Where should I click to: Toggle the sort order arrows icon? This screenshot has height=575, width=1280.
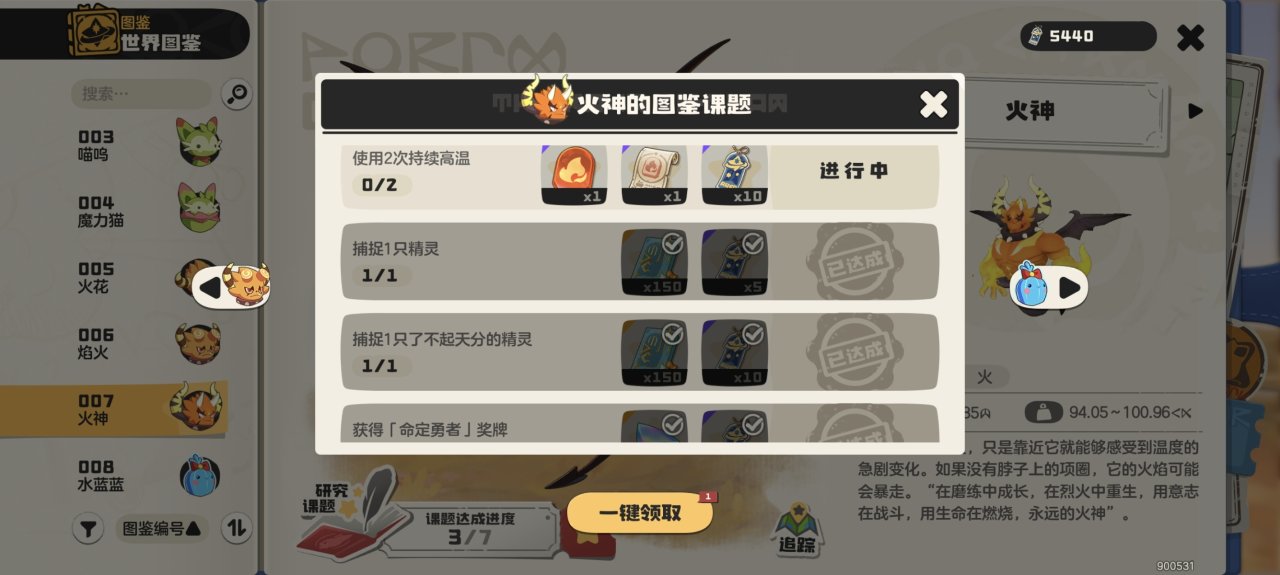(x=236, y=528)
